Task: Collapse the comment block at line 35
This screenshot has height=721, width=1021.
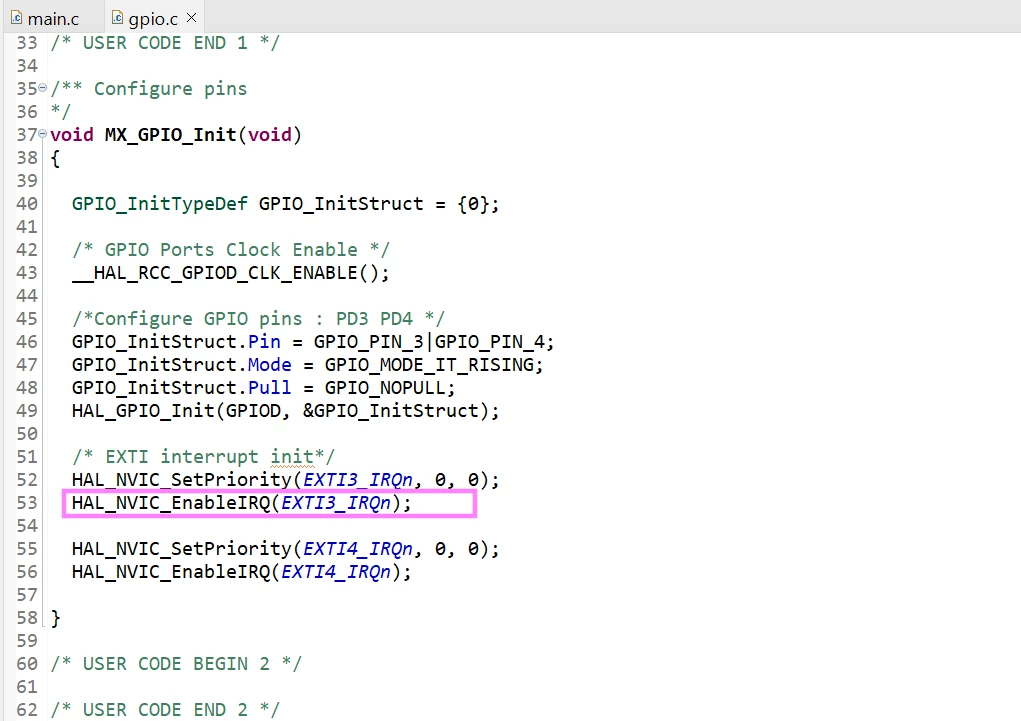Action: (x=42, y=87)
